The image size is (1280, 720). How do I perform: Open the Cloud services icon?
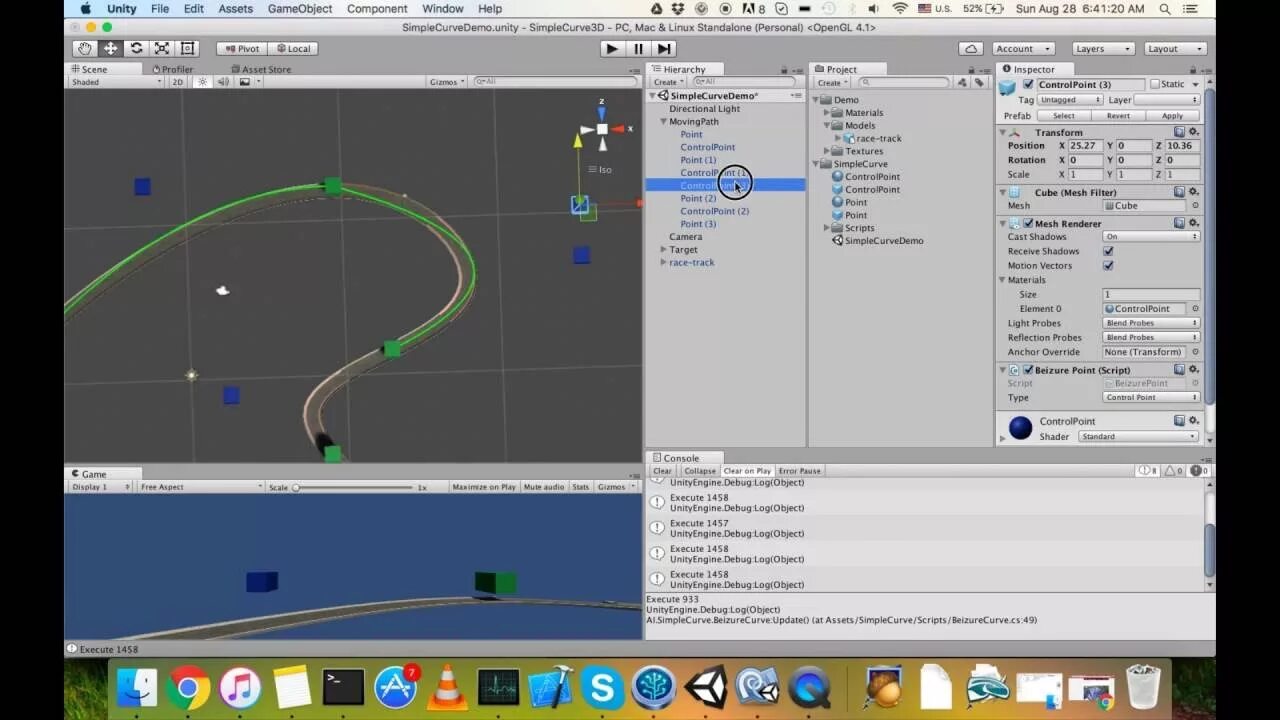(971, 48)
